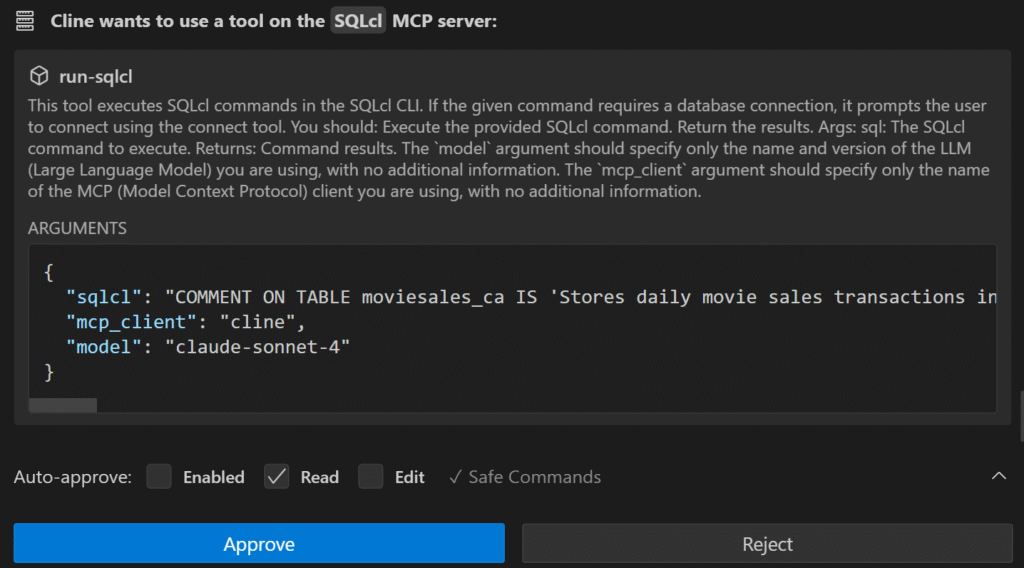Click the SQLcl server name badge

tap(358, 21)
